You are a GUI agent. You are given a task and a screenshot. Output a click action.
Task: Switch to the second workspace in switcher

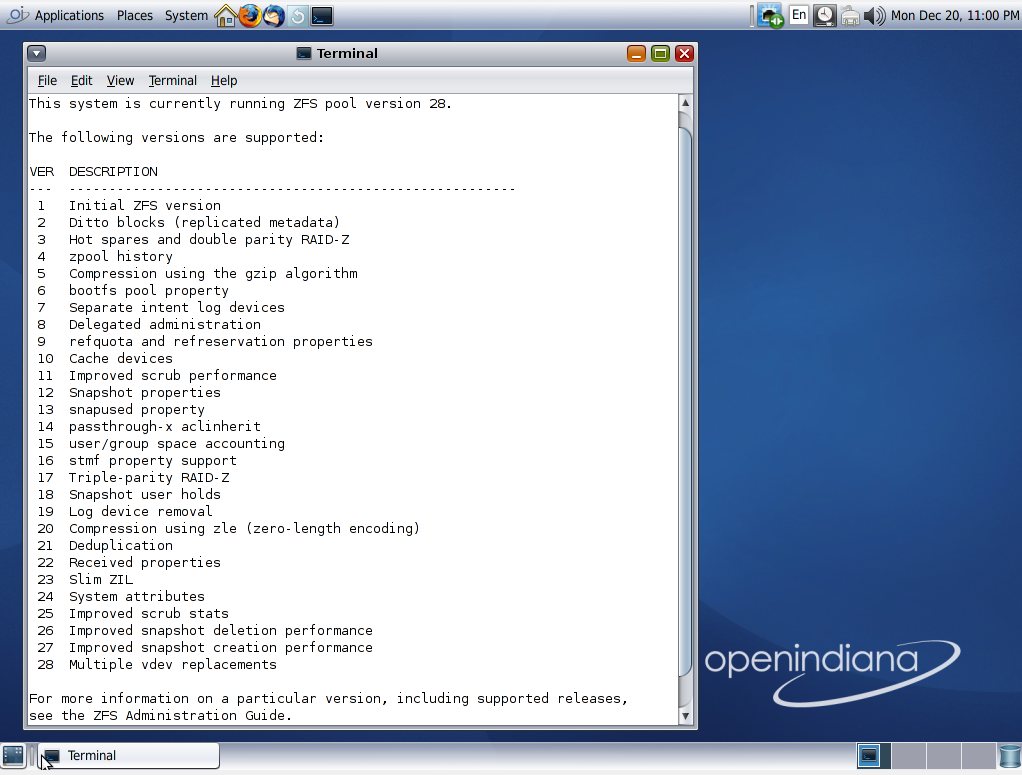(x=909, y=756)
